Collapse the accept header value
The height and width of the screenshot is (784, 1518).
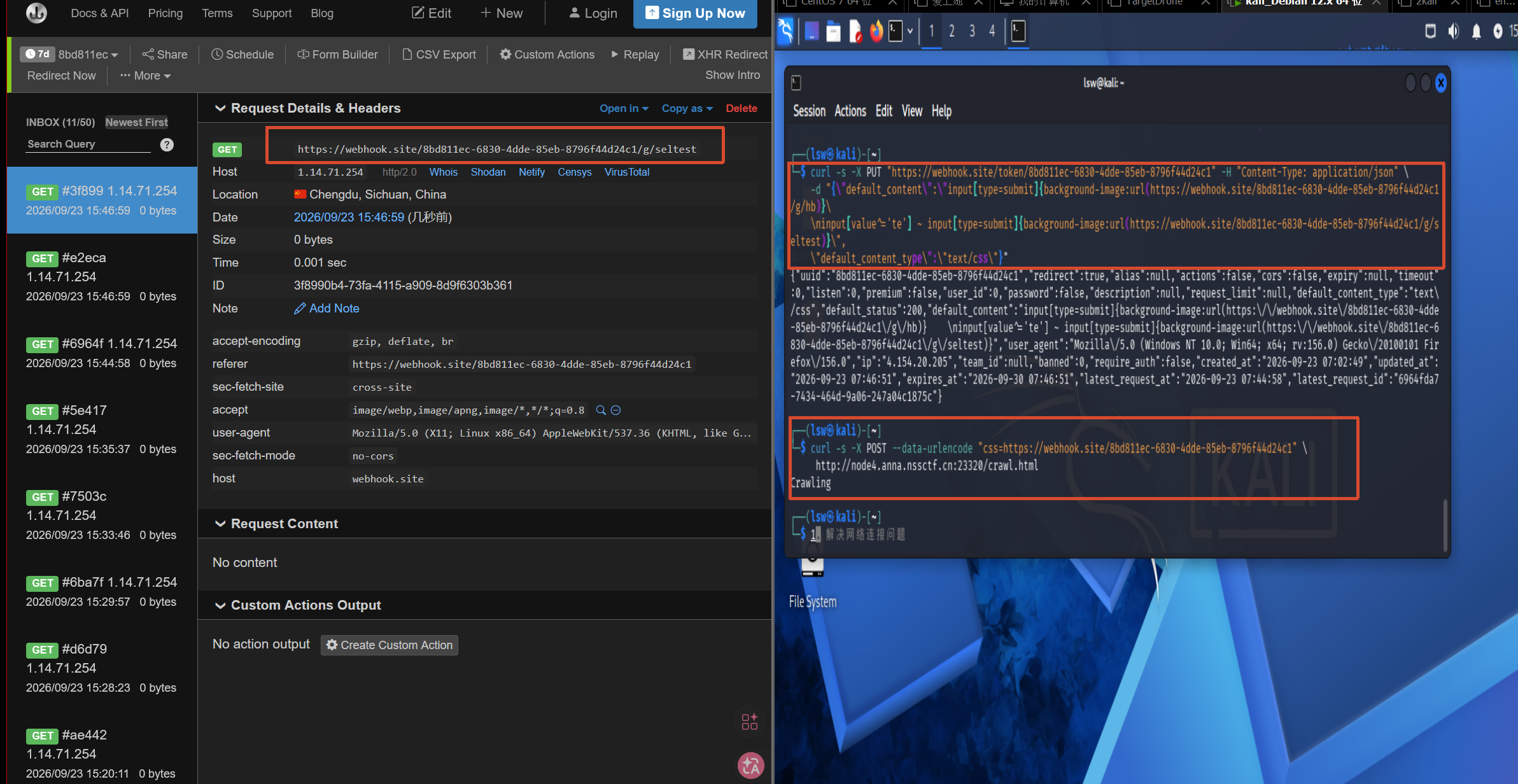tap(616, 410)
